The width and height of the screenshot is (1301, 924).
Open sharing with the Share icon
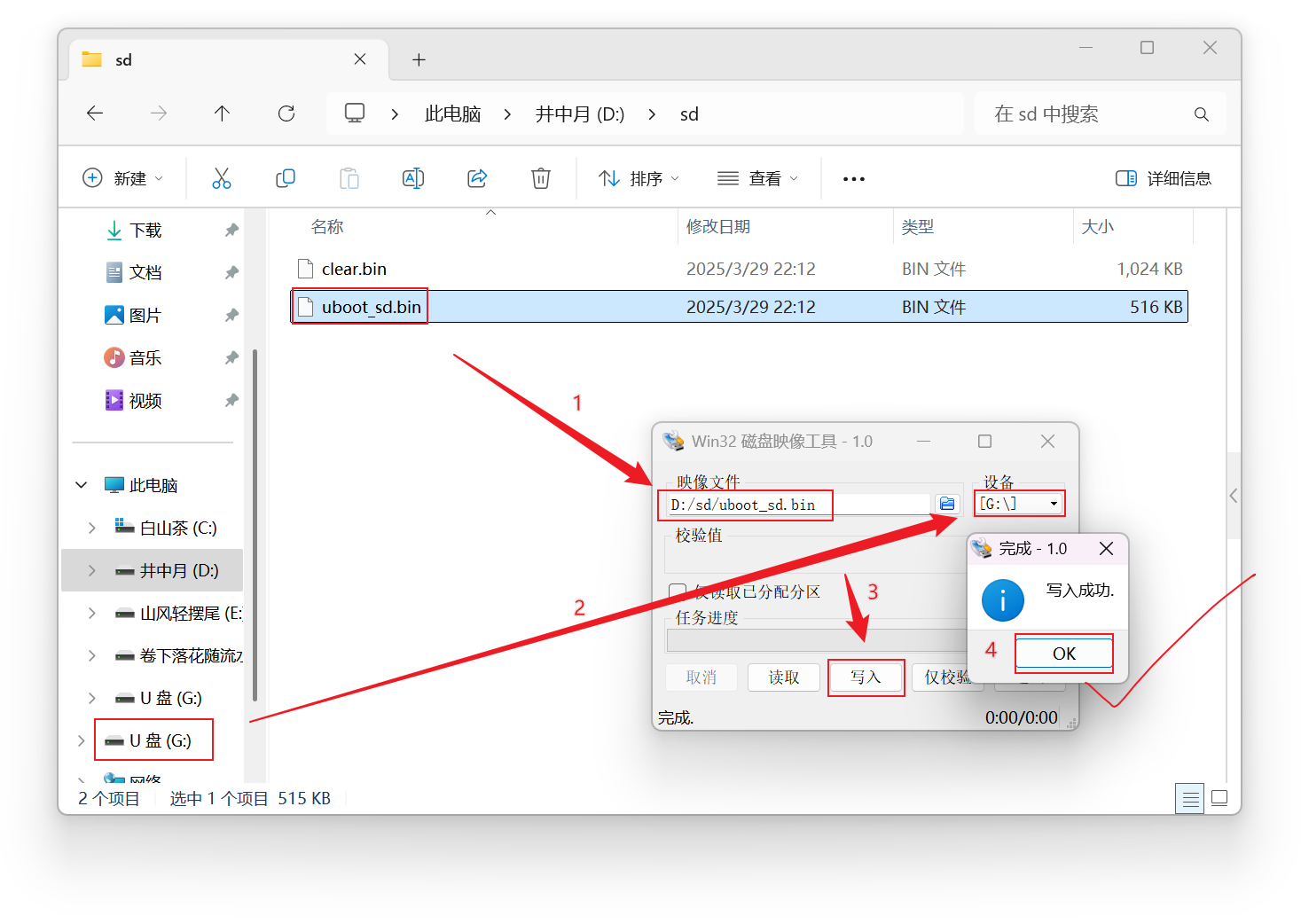[477, 177]
